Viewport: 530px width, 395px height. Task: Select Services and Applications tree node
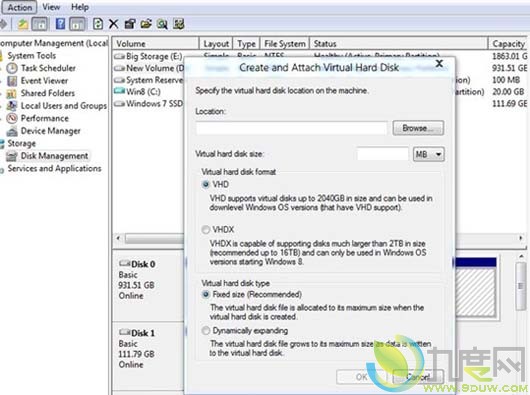click(x=54, y=168)
